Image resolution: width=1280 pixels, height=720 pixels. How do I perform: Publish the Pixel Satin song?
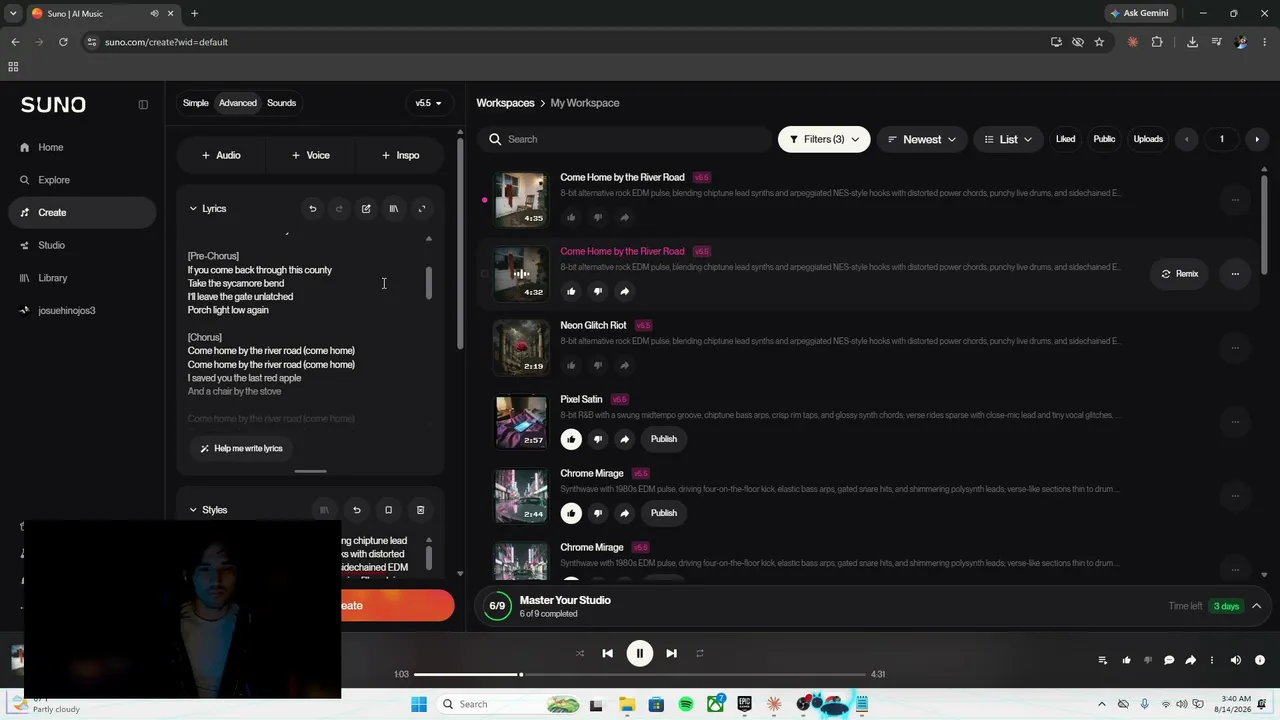point(664,439)
